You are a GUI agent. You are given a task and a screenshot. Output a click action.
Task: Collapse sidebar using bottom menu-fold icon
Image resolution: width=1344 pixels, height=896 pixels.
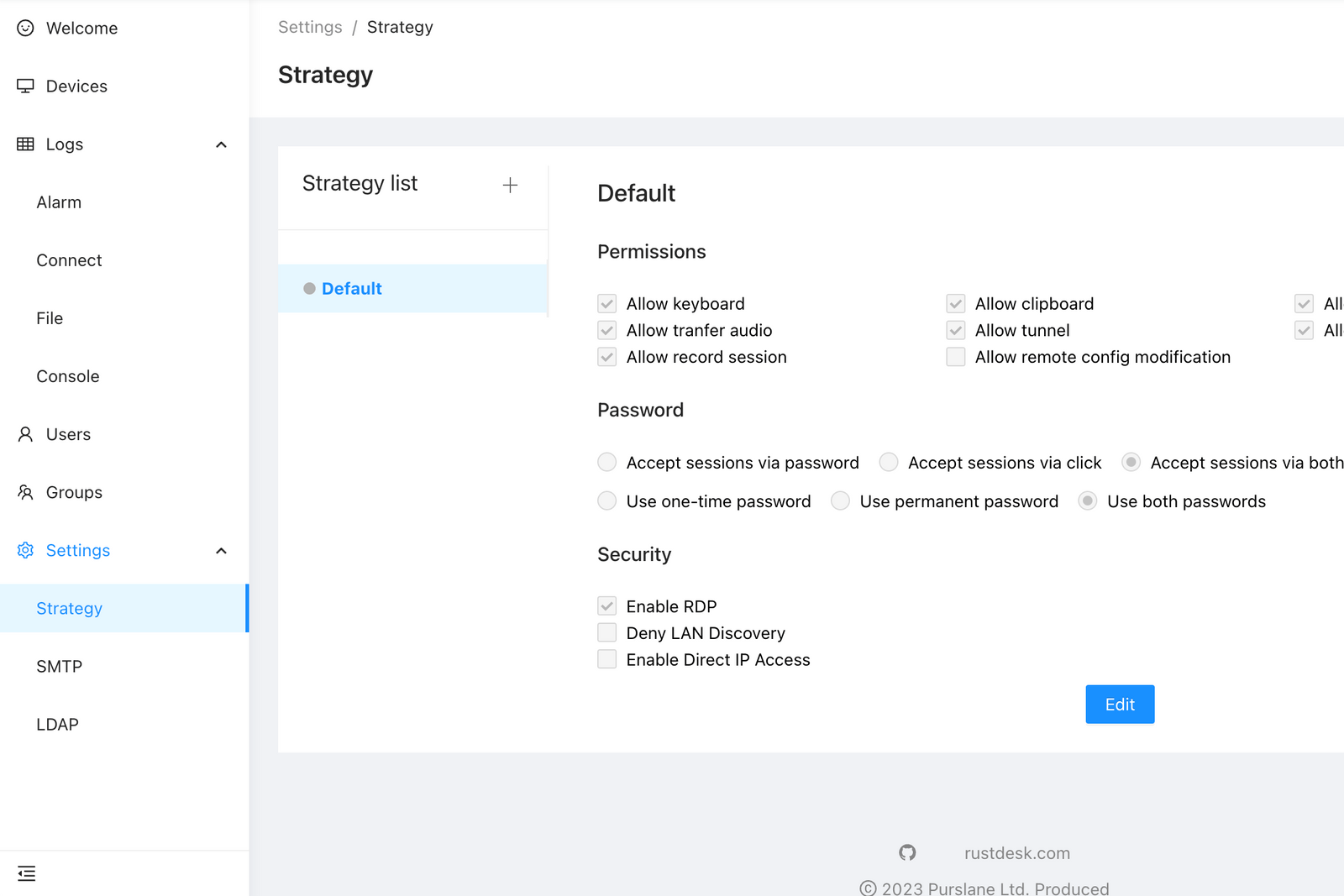coord(27,873)
